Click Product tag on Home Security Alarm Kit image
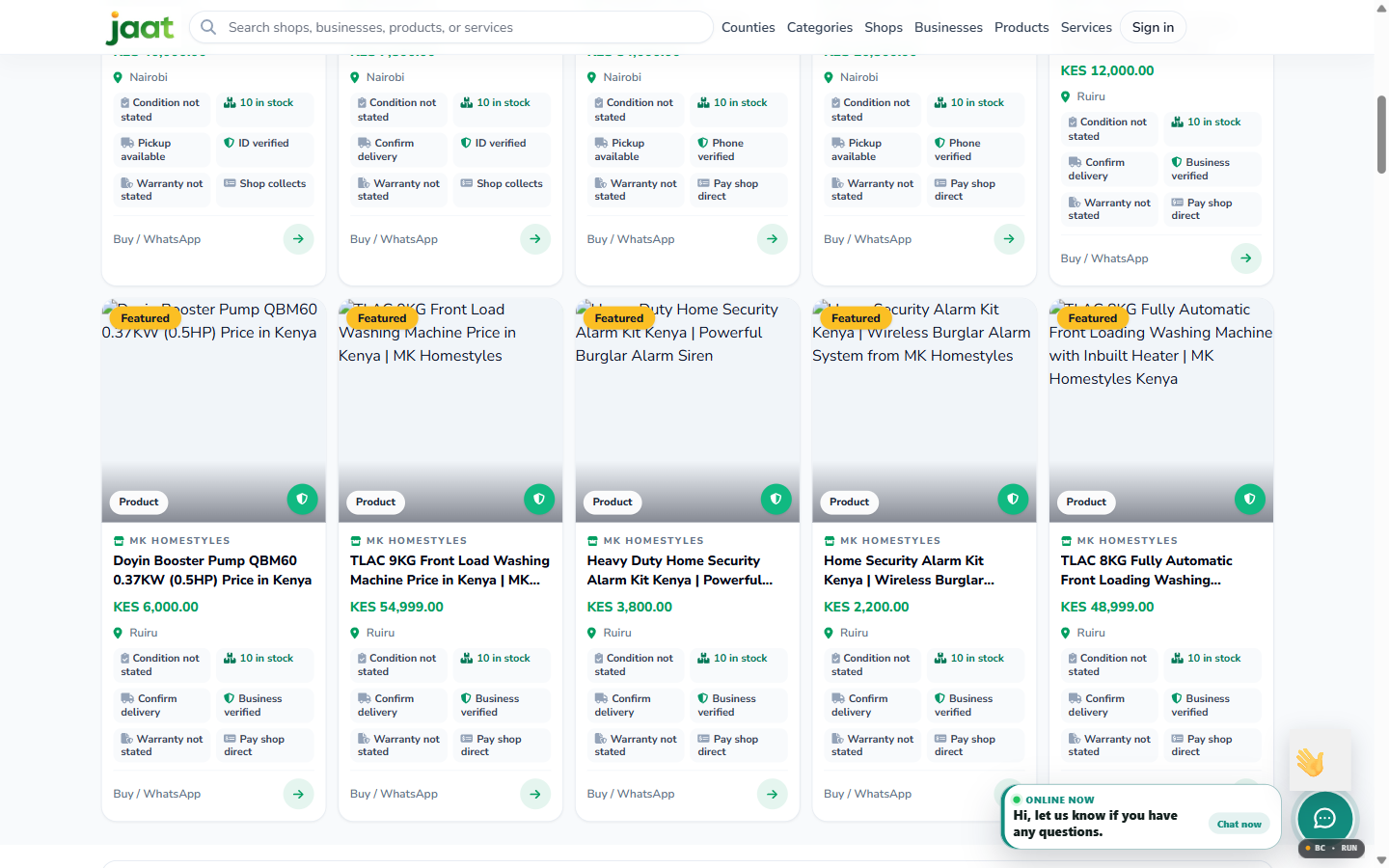 pos(849,502)
